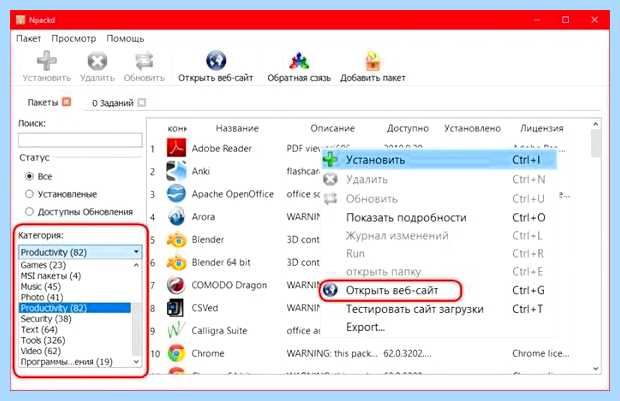Click the Удалить toolbar cross icon
Screen dimensions: 620x401
97,61
